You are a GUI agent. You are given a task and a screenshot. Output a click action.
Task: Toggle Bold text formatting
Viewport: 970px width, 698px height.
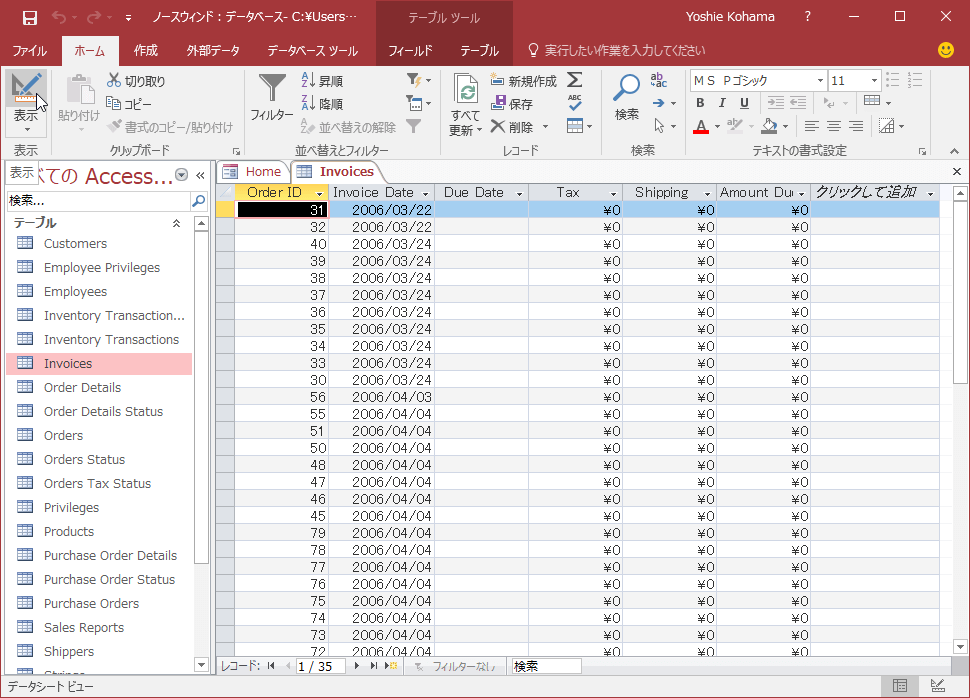pyautogui.click(x=699, y=103)
